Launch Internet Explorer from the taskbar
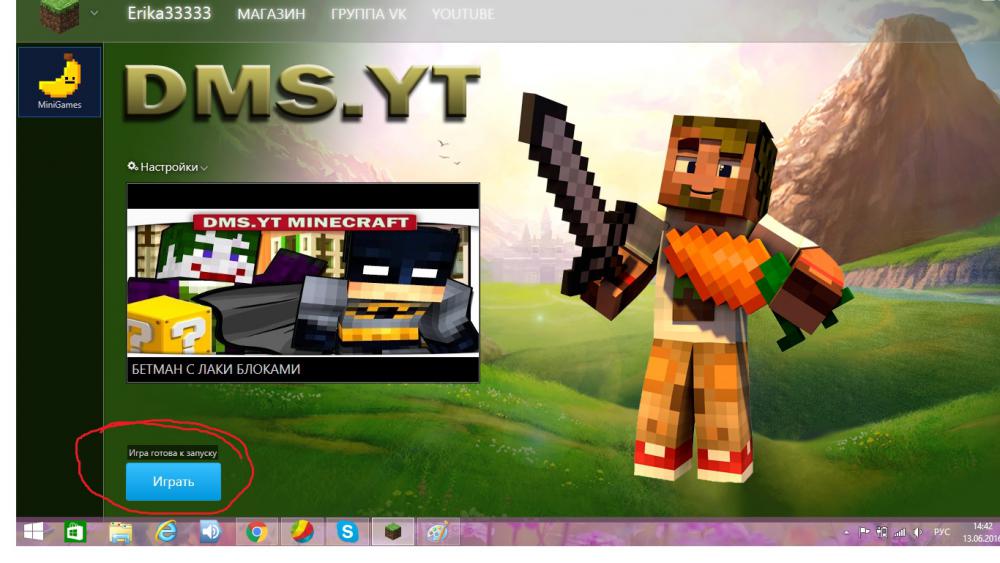This screenshot has height=563, width=1000. 166,533
